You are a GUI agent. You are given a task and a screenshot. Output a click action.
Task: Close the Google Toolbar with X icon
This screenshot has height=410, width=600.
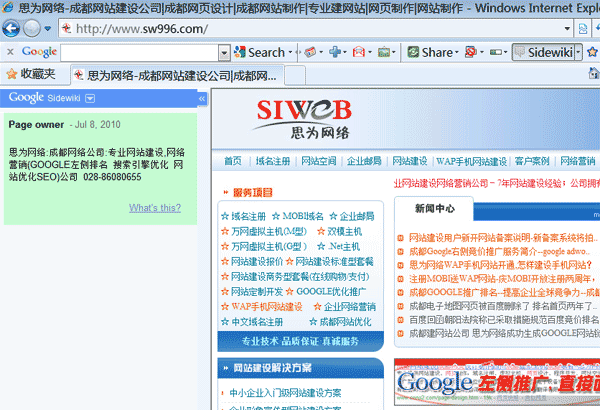(x=9, y=52)
